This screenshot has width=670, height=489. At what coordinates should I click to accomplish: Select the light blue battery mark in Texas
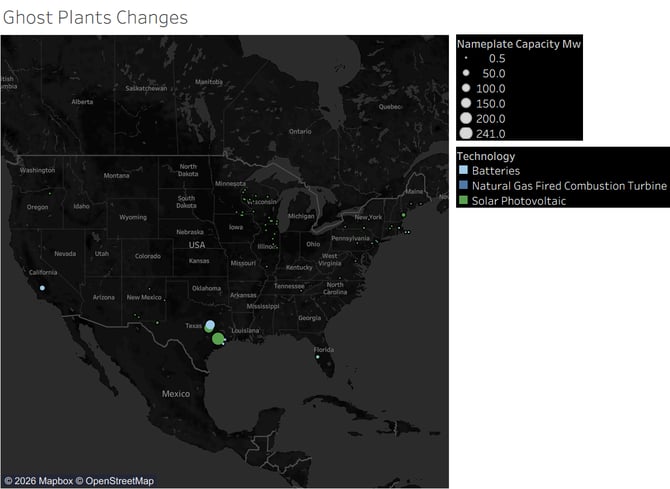click(211, 325)
